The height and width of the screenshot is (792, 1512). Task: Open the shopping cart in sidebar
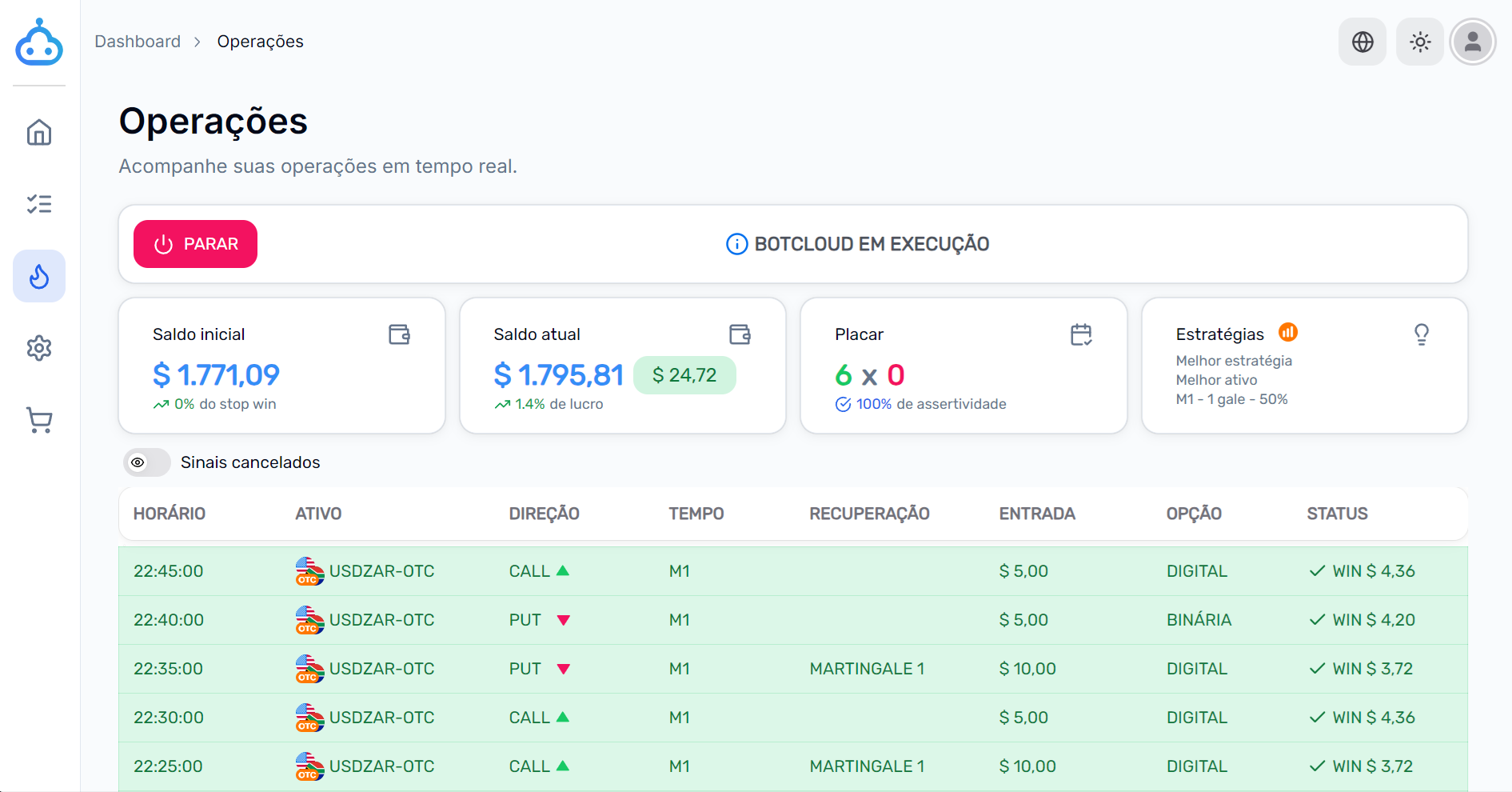click(39, 420)
